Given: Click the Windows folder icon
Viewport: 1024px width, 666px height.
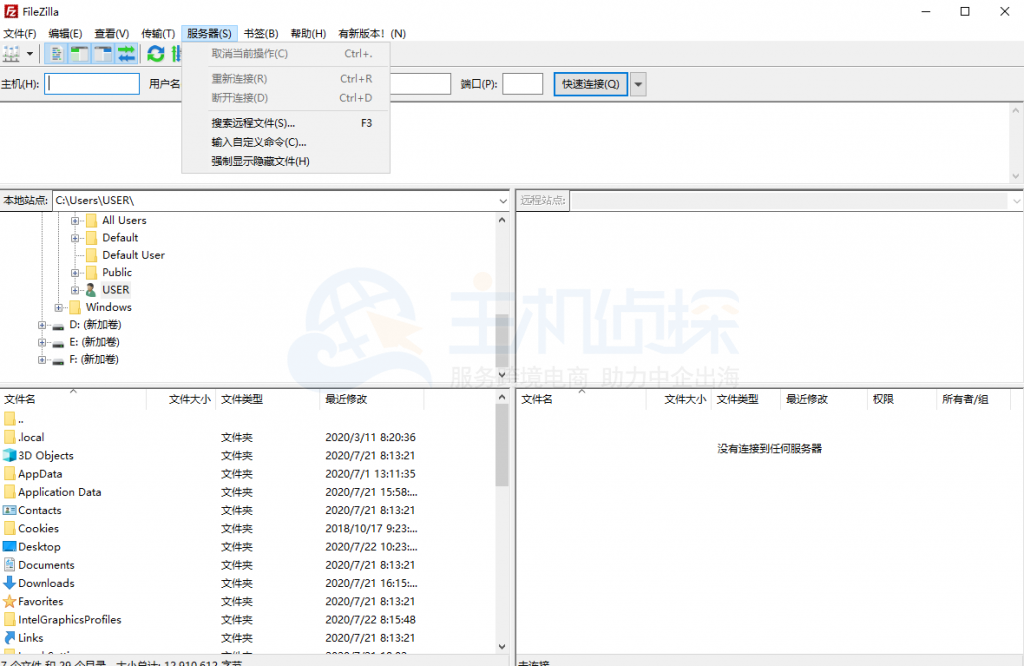Looking at the screenshot, I should click(75, 307).
